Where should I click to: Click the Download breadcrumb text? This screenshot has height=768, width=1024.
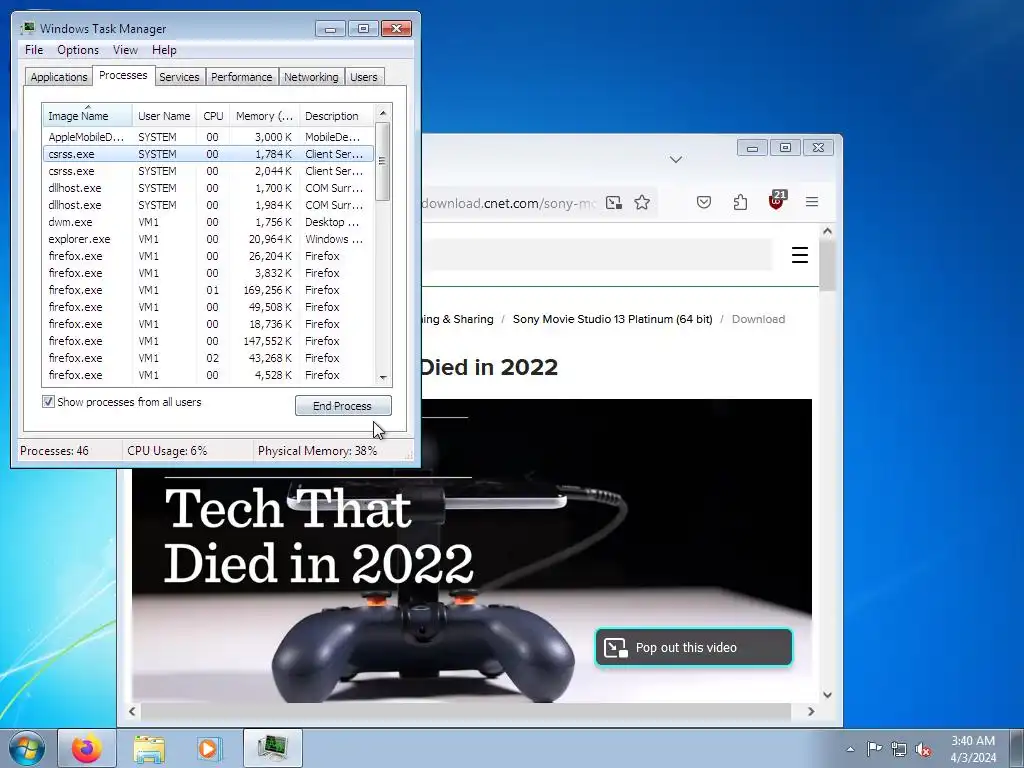758,319
